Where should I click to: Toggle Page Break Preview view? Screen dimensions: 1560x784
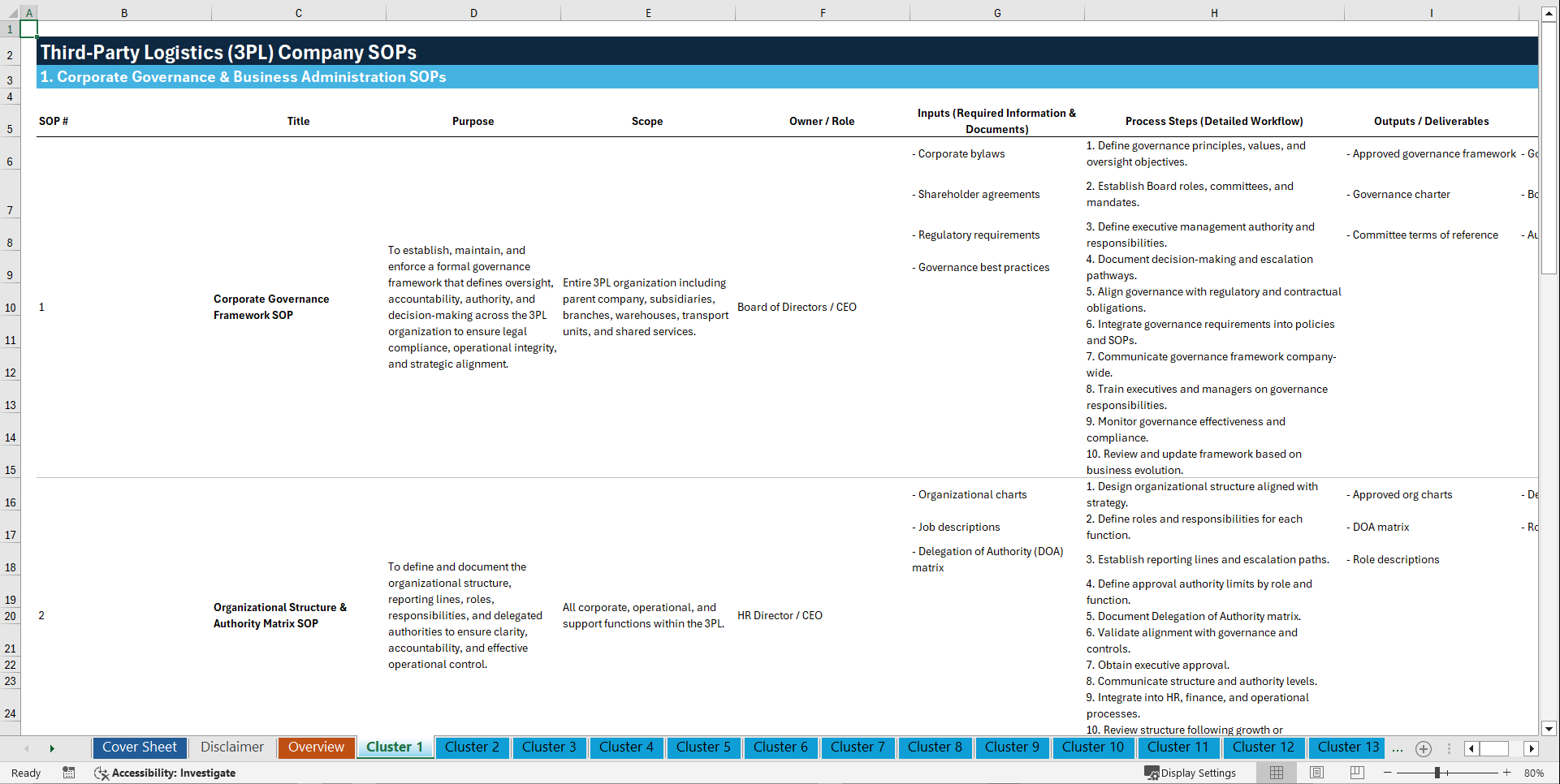pos(1356,773)
